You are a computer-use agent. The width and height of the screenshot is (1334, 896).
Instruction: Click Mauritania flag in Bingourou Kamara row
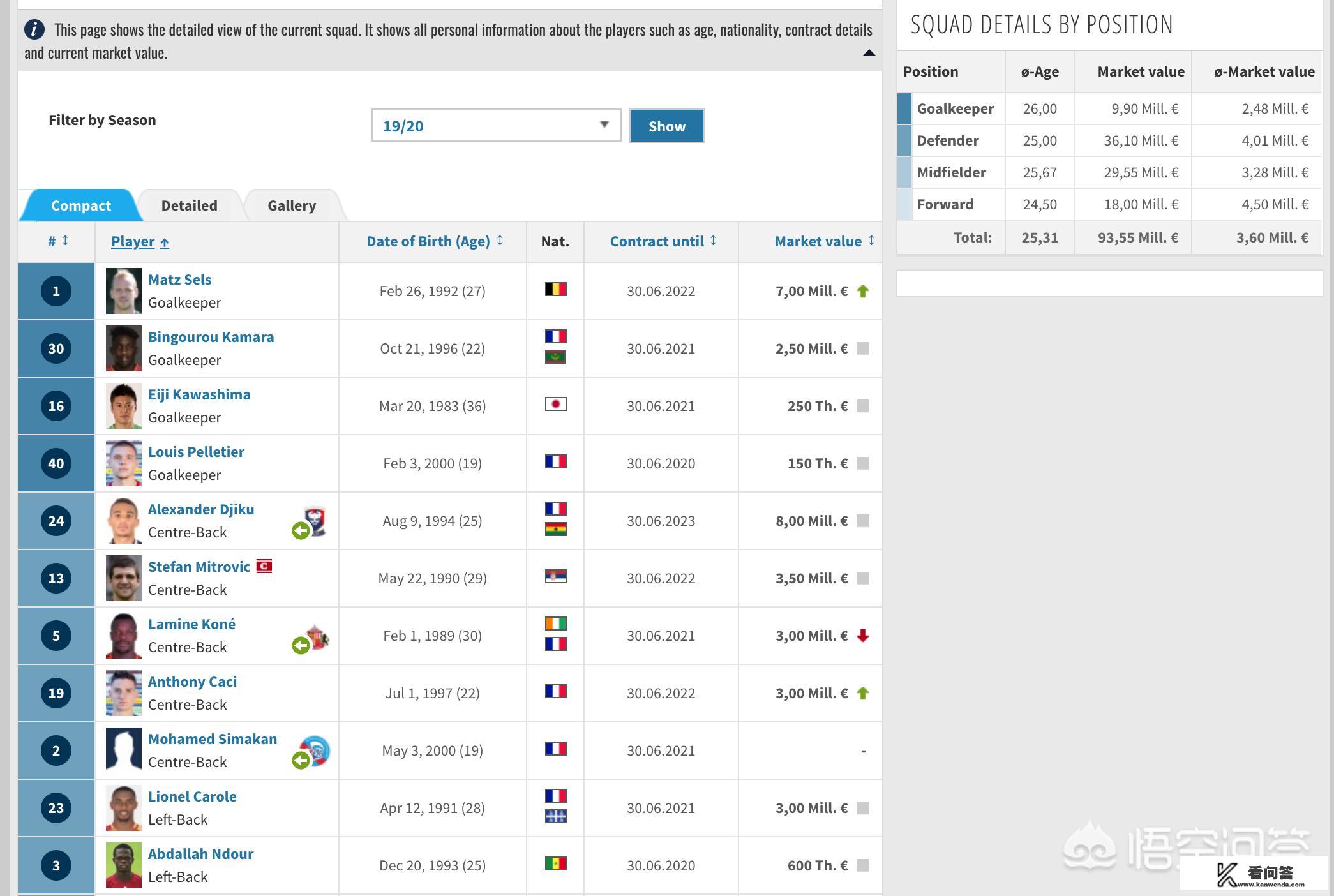(x=555, y=357)
